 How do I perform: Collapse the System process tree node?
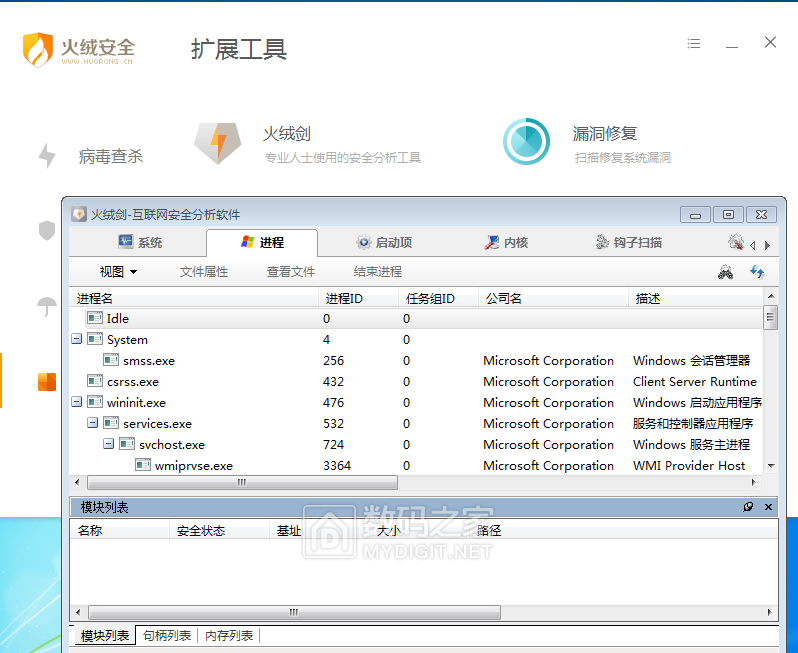pyautogui.click(x=76, y=339)
